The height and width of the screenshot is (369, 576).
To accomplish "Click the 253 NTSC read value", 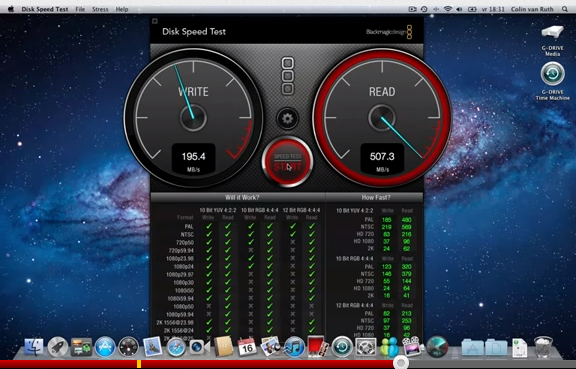I will click(406, 321).
